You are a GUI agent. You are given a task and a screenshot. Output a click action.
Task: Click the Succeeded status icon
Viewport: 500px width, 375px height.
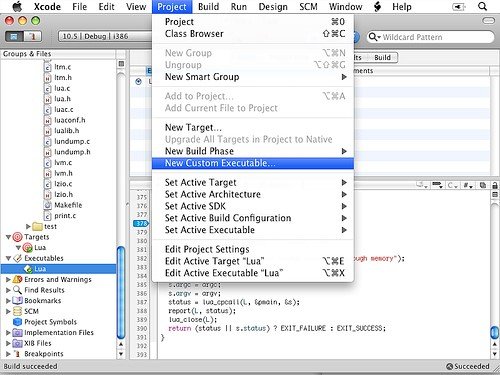(449, 366)
